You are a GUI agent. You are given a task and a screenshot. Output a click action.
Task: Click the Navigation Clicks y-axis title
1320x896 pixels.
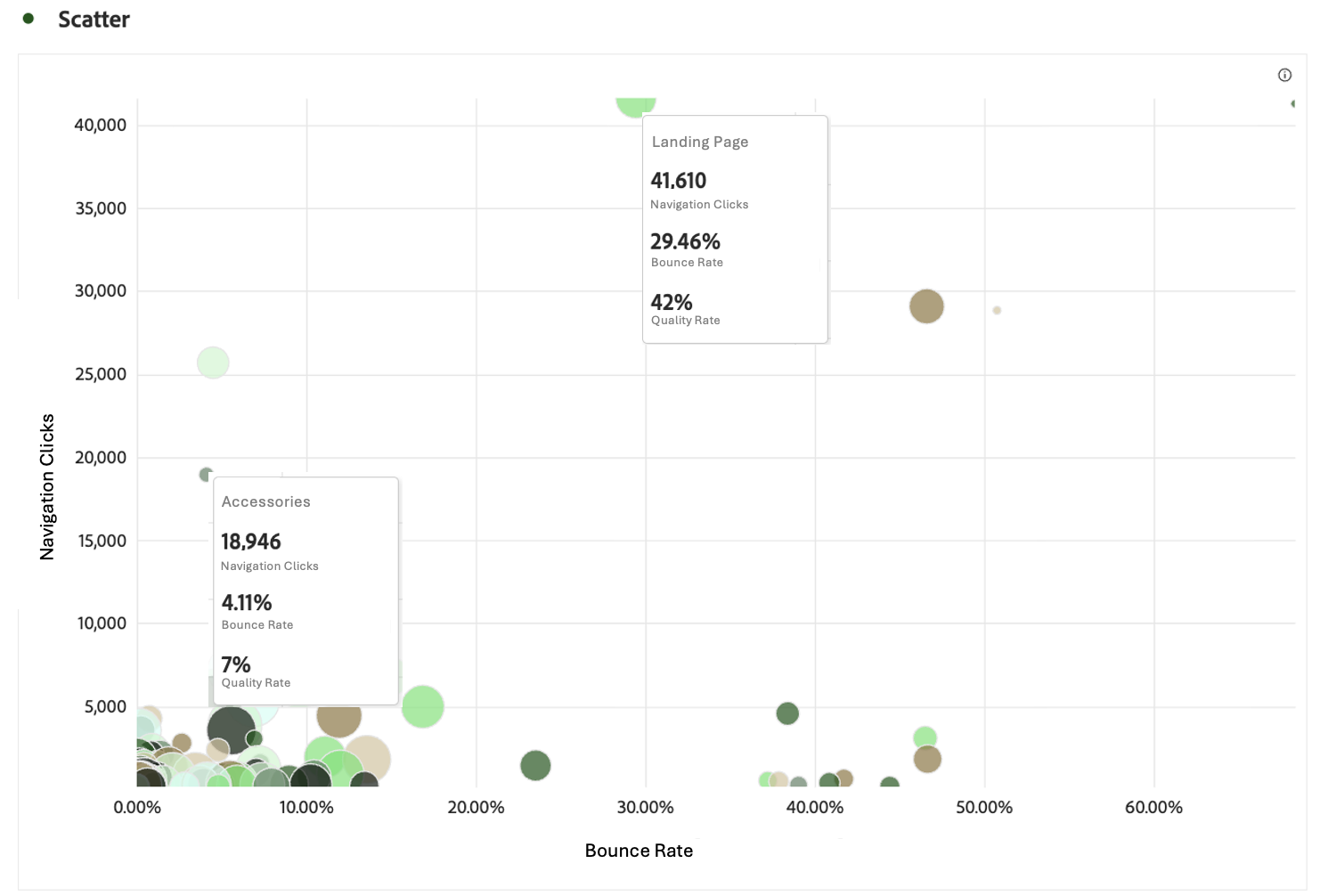pos(47,487)
